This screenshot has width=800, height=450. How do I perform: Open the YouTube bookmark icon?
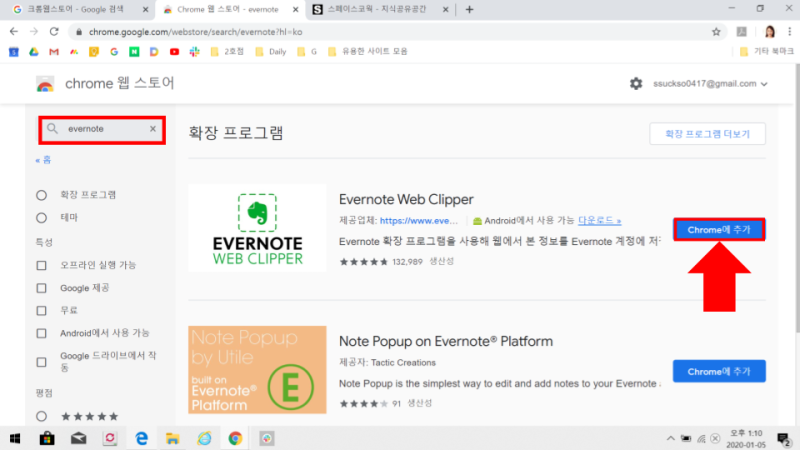click(174, 52)
